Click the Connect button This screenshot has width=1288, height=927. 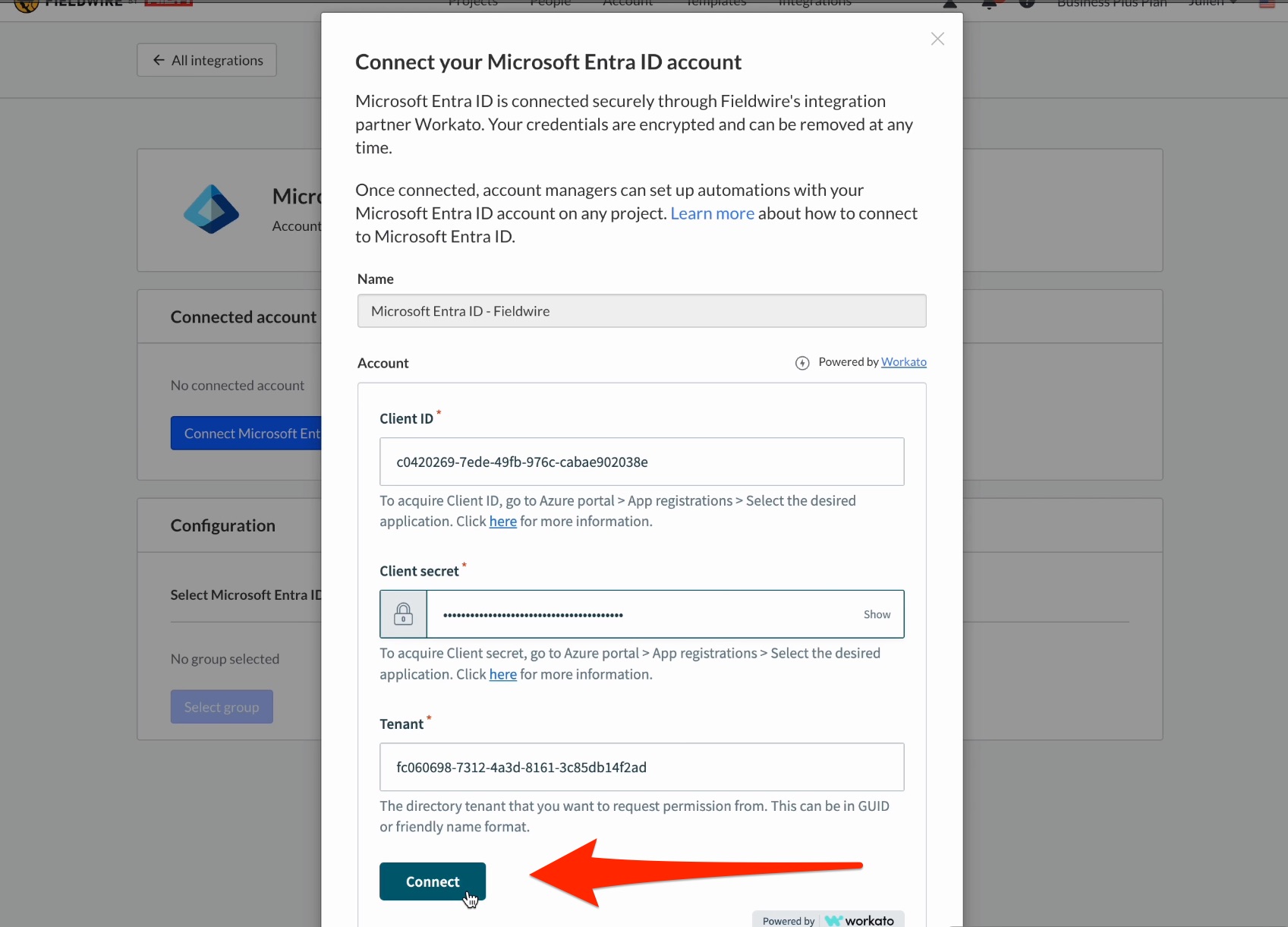pos(433,881)
